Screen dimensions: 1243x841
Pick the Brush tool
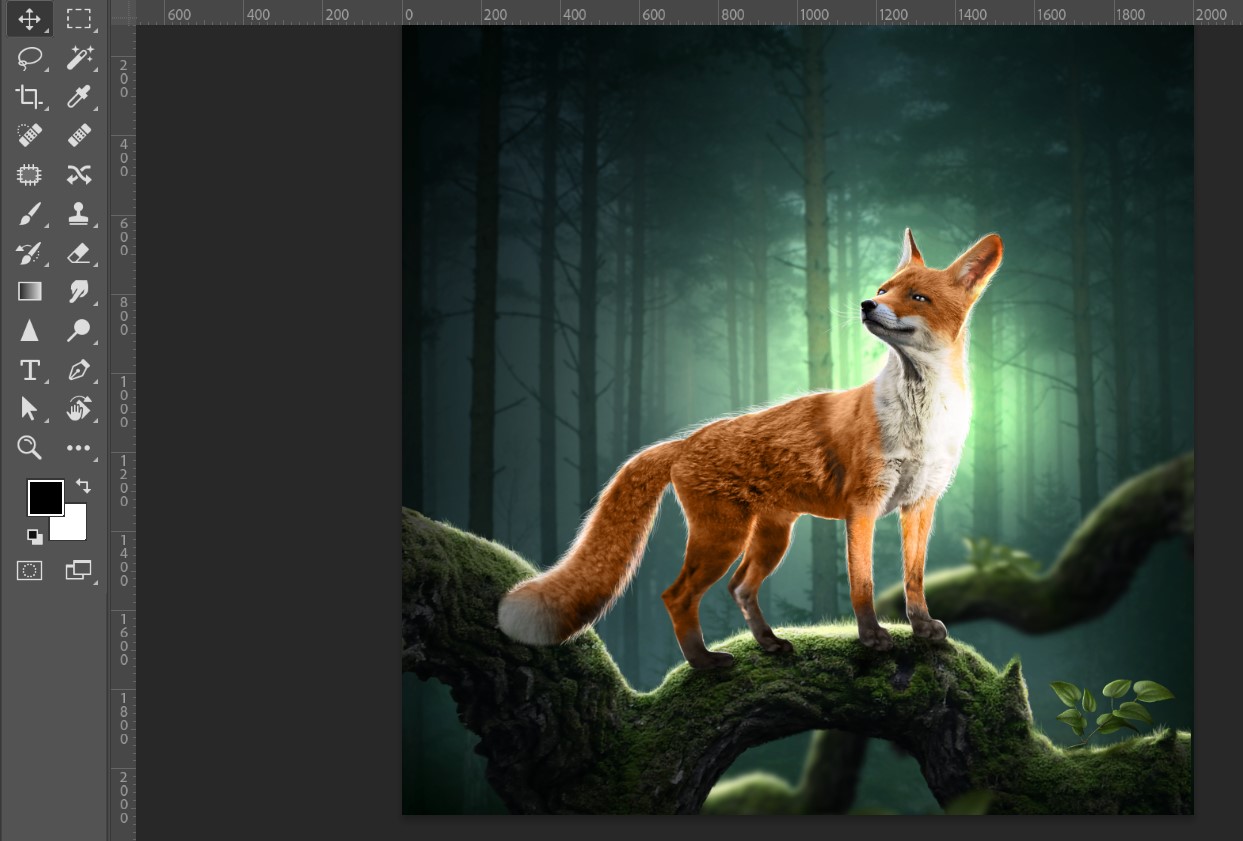tap(30, 214)
